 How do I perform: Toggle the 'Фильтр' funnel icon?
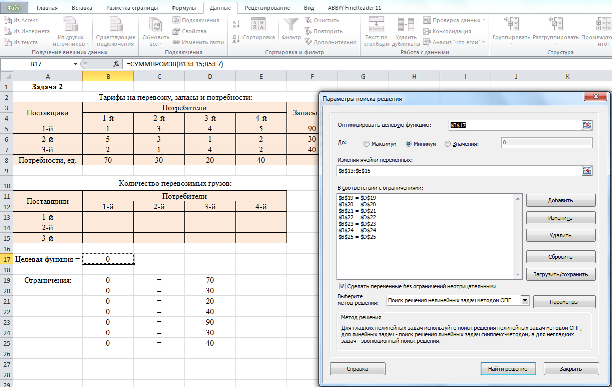coord(291,29)
